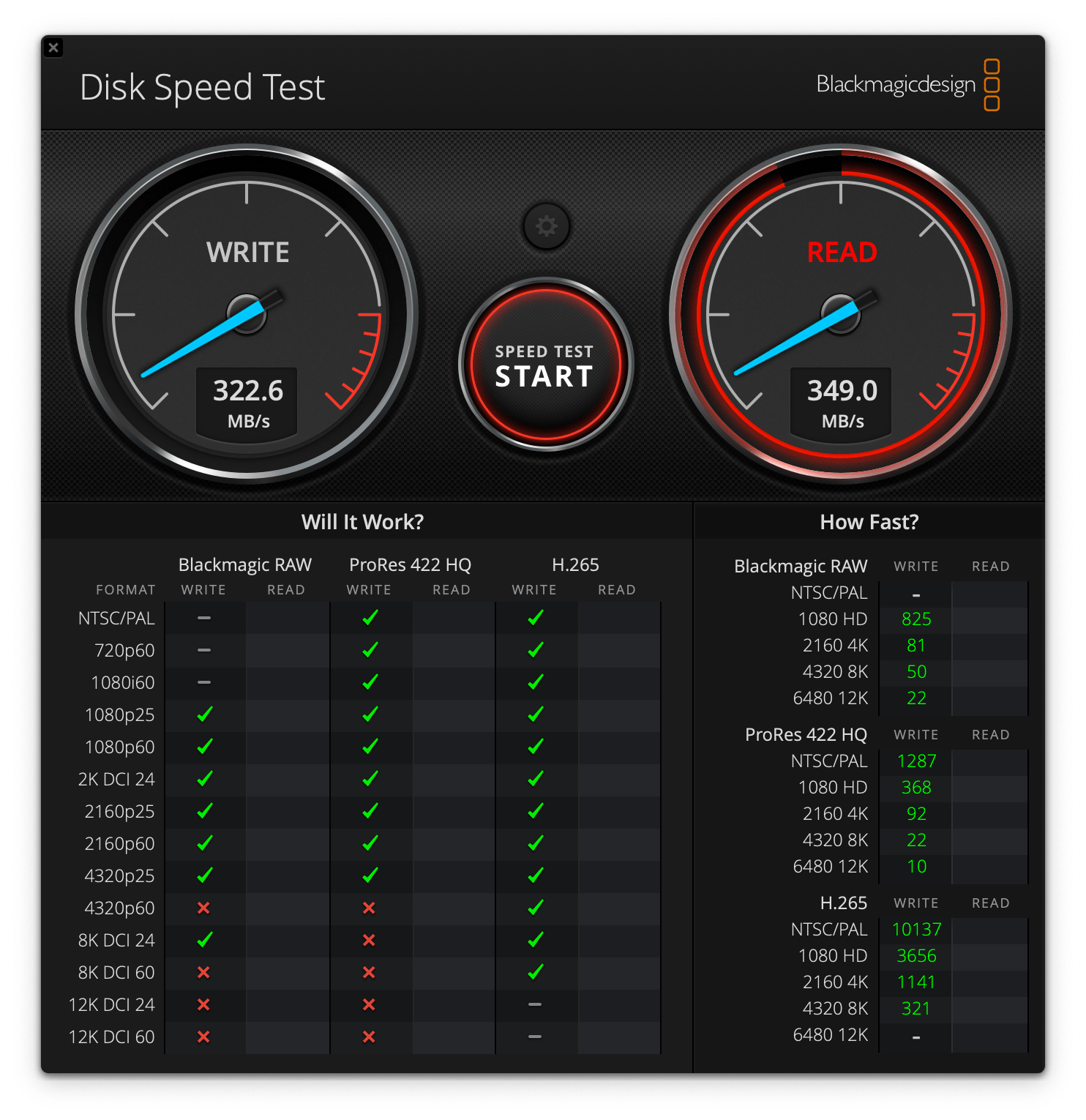This screenshot has width=1086, height=1120.
Task: Open settings via the gear icon
Action: pos(547,226)
